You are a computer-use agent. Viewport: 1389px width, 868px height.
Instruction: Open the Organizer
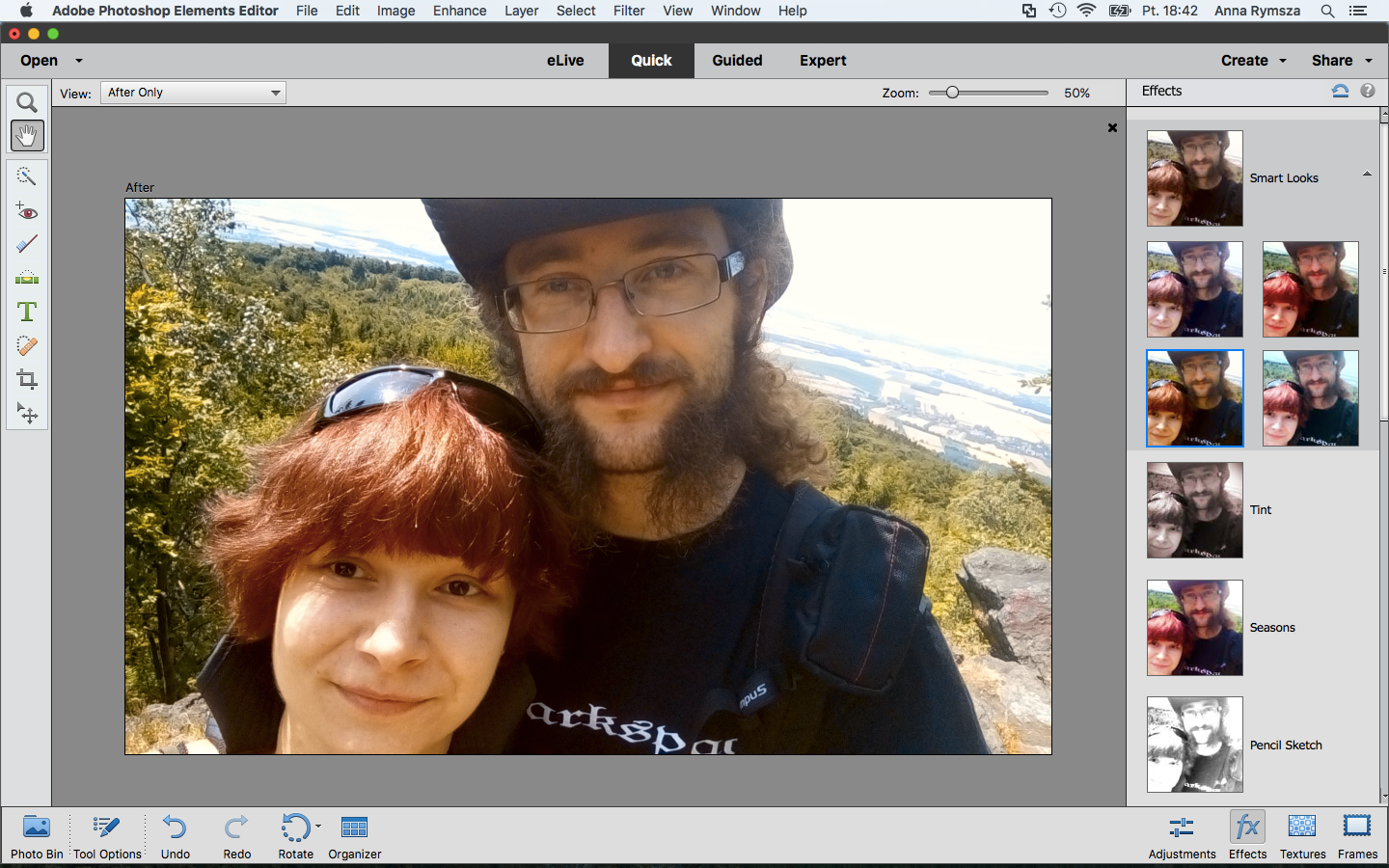click(355, 836)
